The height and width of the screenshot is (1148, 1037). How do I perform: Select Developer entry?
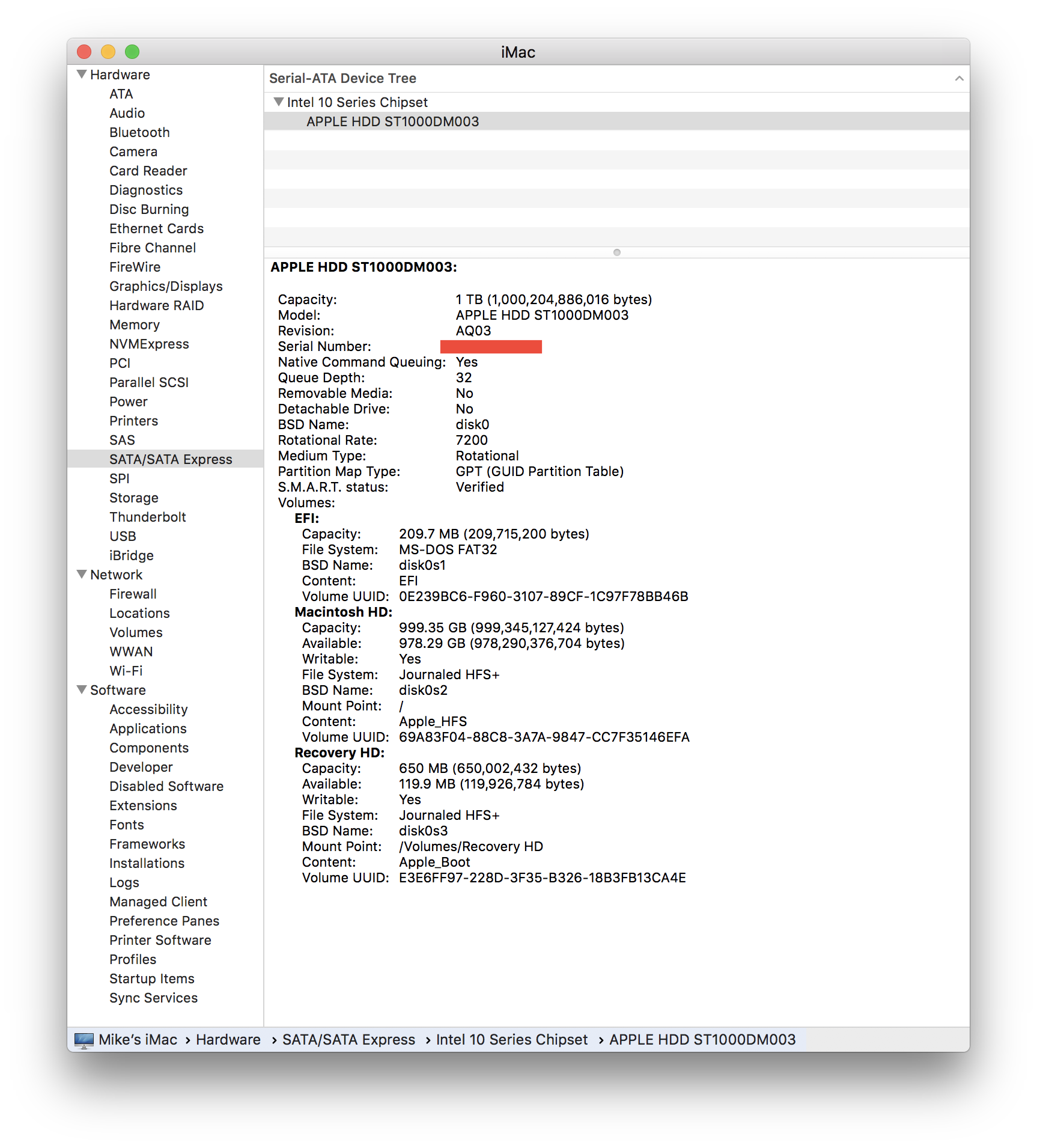(141, 768)
